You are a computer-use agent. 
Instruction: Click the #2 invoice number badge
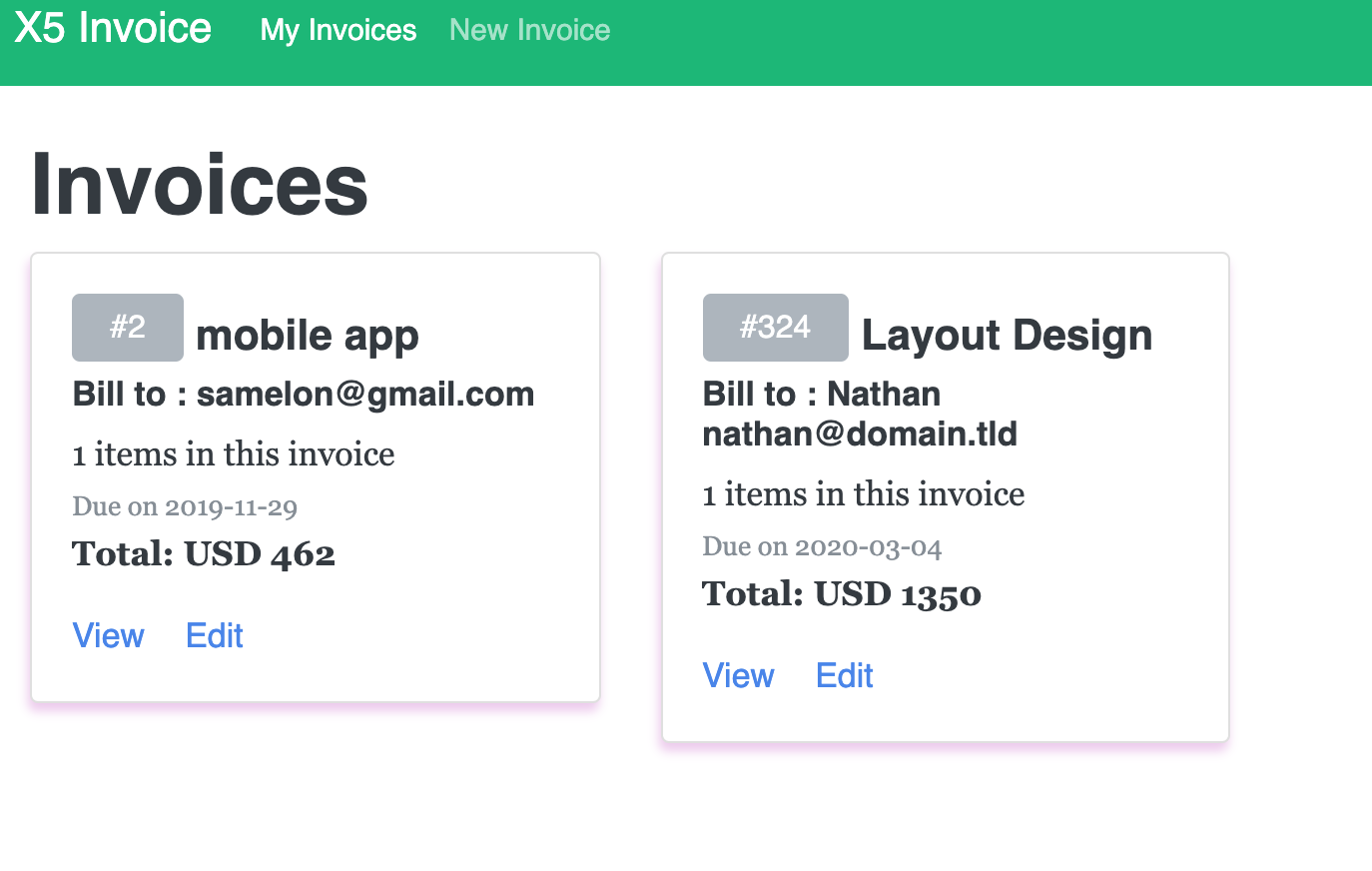coord(128,327)
